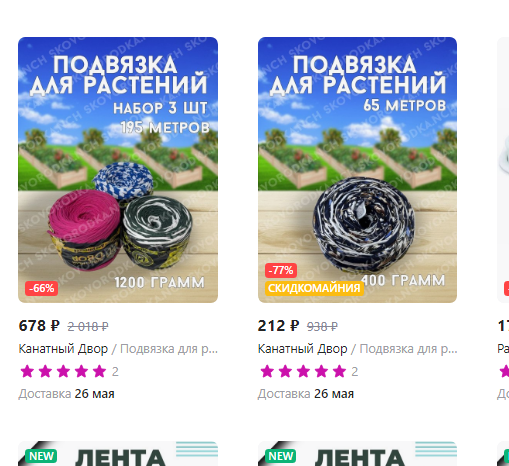Click the 678 ₽ price
The height and width of the screenshot is (466, 509).
click(39, 326)
